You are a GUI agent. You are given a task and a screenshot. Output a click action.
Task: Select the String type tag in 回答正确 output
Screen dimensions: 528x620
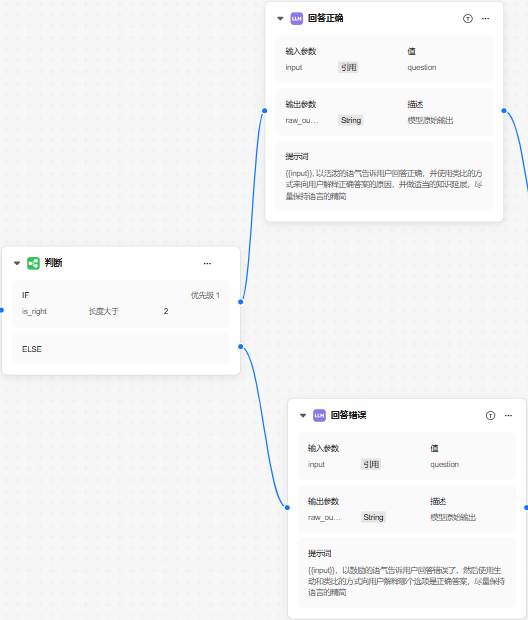click(x=351, y=120)
